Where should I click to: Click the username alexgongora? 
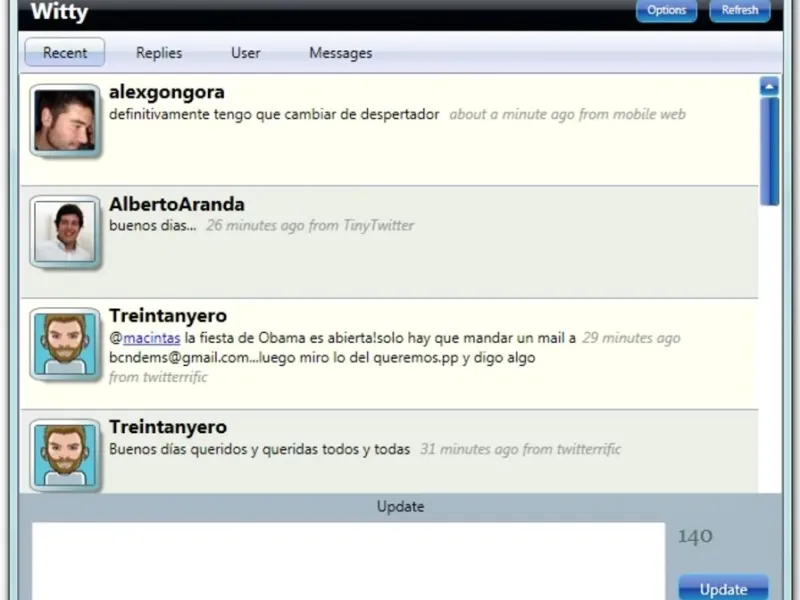pyautogui.click(x=167, y=92)
